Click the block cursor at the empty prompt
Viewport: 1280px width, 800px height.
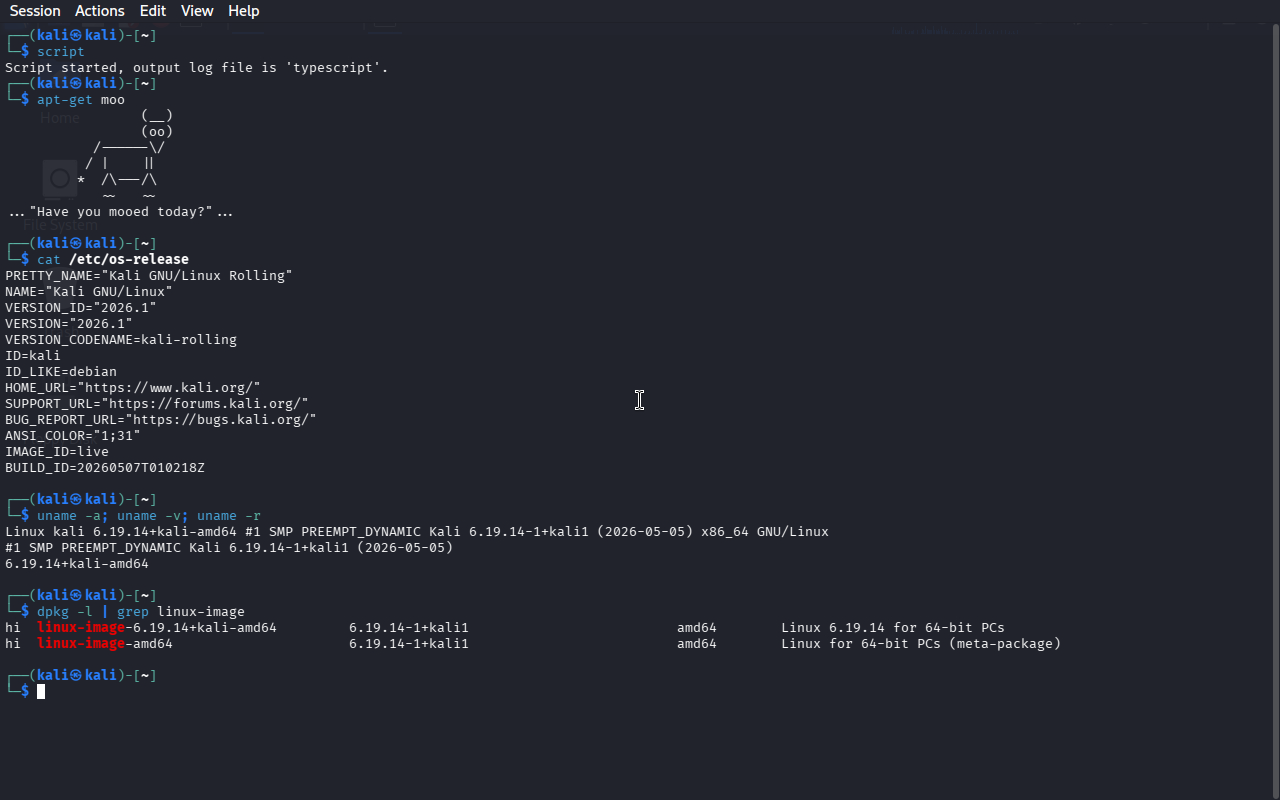click(x=41, y=692)
